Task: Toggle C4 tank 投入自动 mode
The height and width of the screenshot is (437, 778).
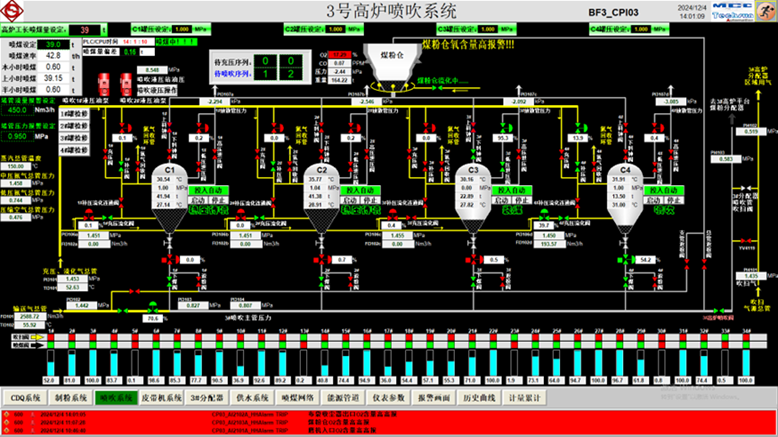Action: [x=663, y=189]
